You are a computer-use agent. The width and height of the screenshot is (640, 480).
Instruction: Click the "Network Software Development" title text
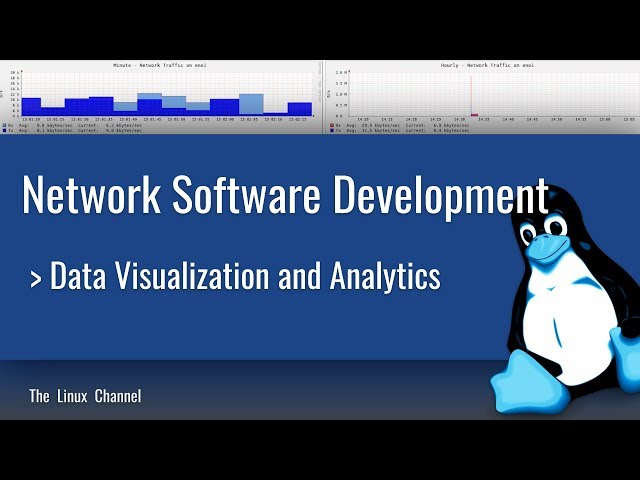point(285,196)
